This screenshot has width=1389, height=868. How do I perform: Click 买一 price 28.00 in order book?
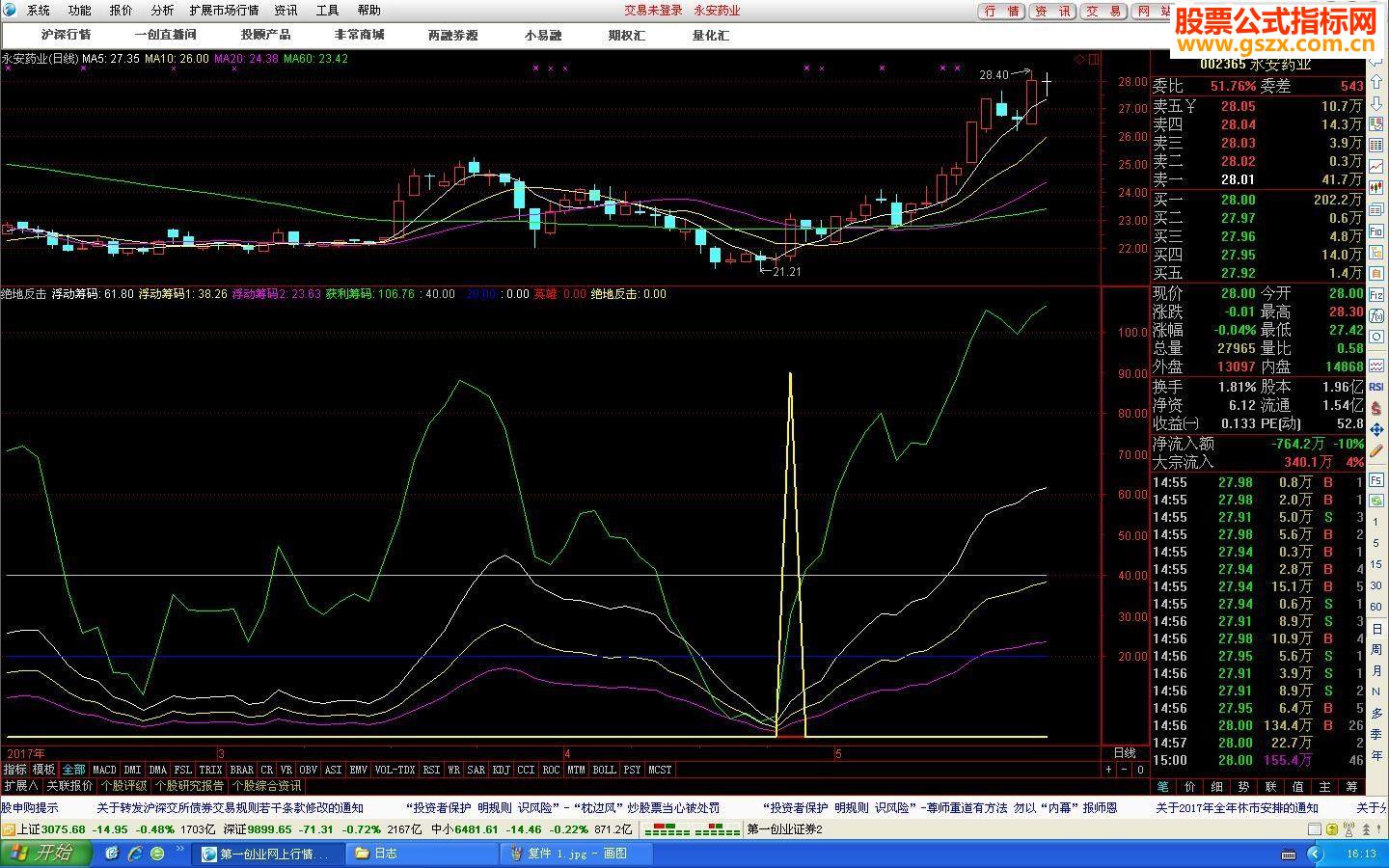click(x=1239, y=200)
